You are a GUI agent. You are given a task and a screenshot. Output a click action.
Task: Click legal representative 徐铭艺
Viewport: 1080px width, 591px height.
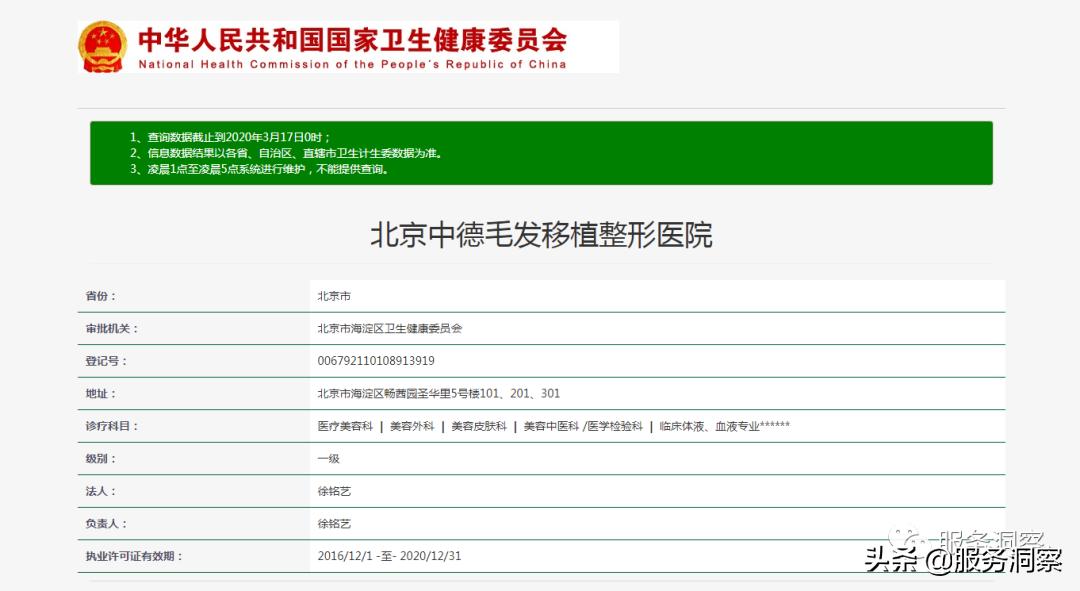(335, 490)
